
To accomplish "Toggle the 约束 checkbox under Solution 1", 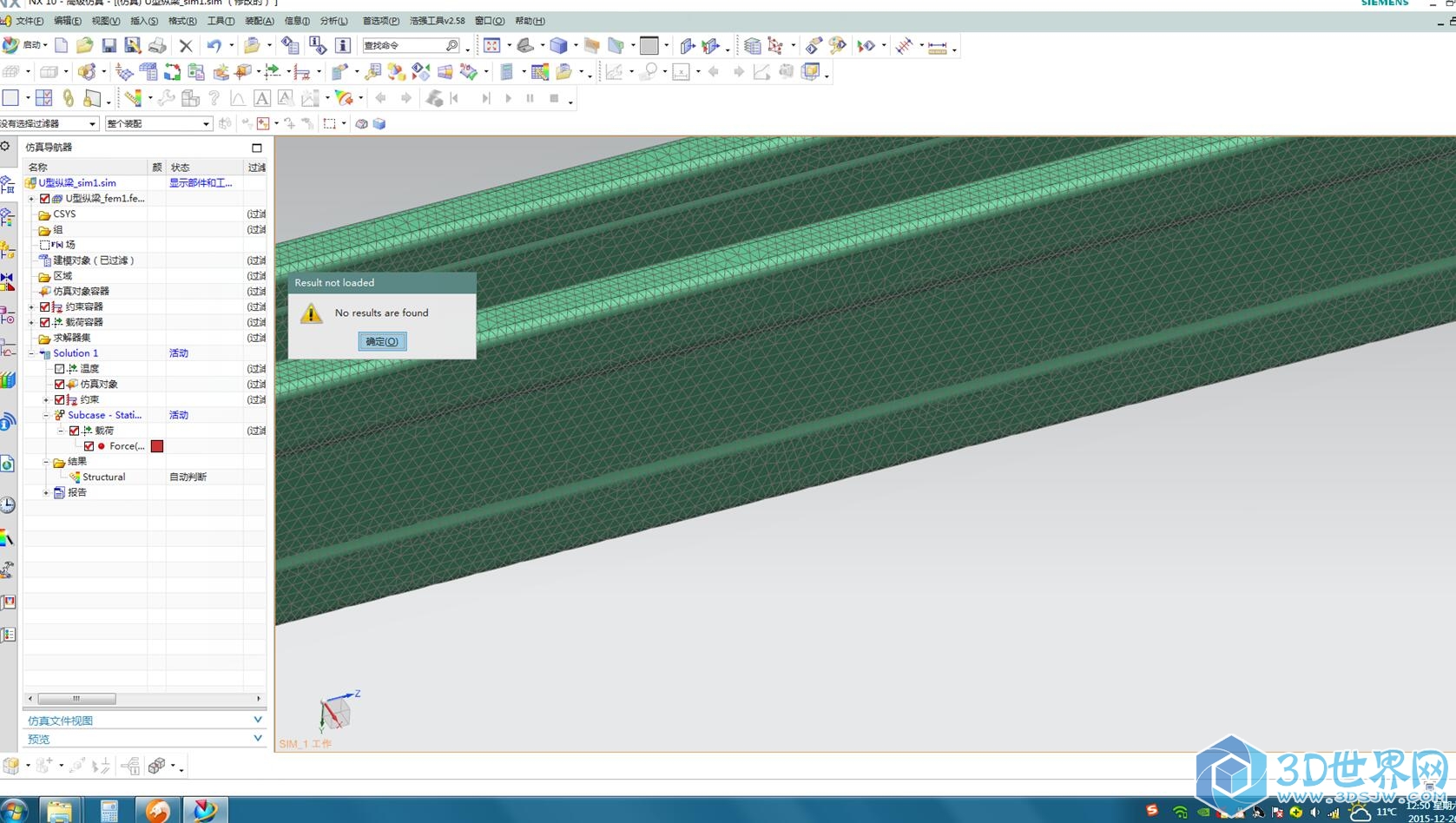I will [x=60, y=400].
